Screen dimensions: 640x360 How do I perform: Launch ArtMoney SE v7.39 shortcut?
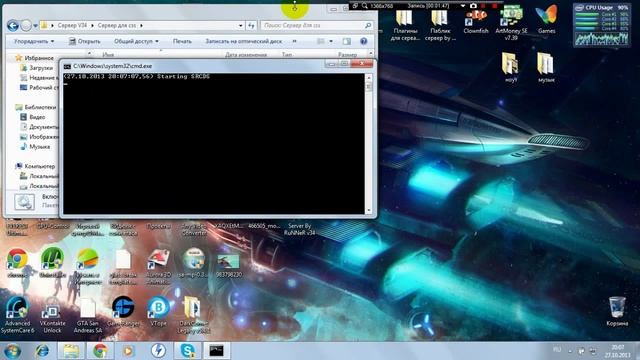(x=511, y=23)
